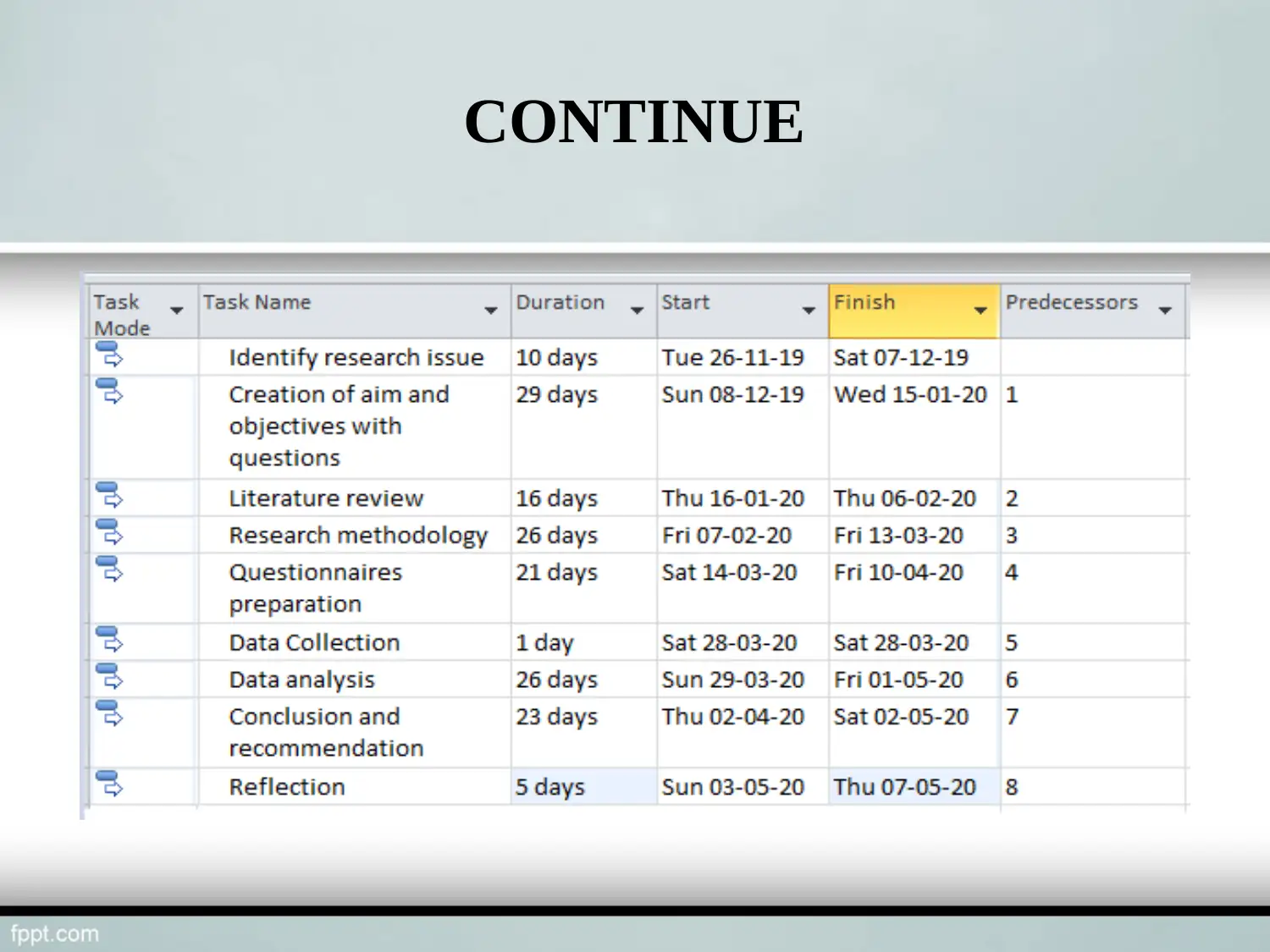Open the Finish column filter dropdown

click(980, 311)
